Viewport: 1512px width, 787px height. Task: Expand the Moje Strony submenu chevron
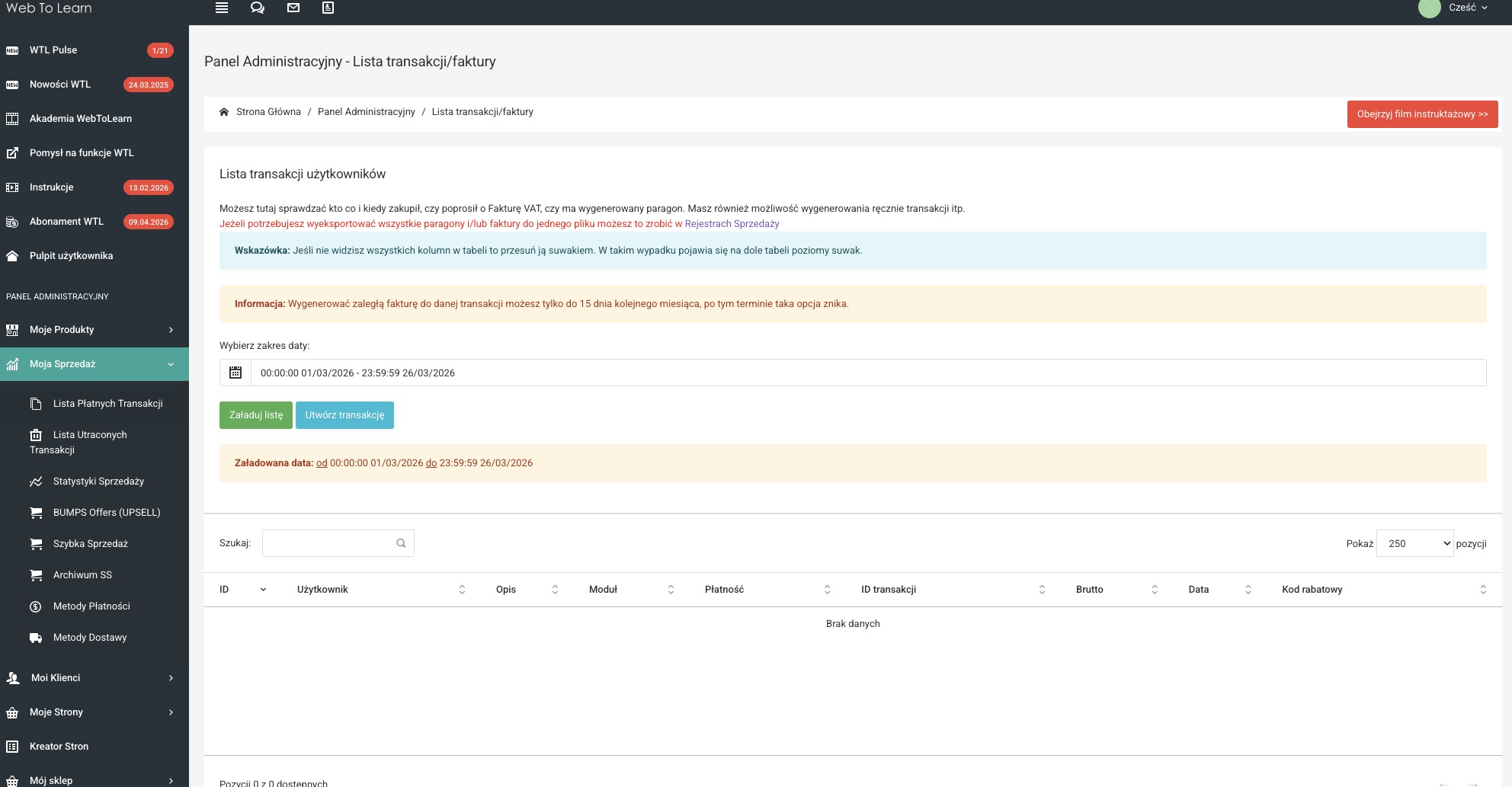(x=171, y=712)
